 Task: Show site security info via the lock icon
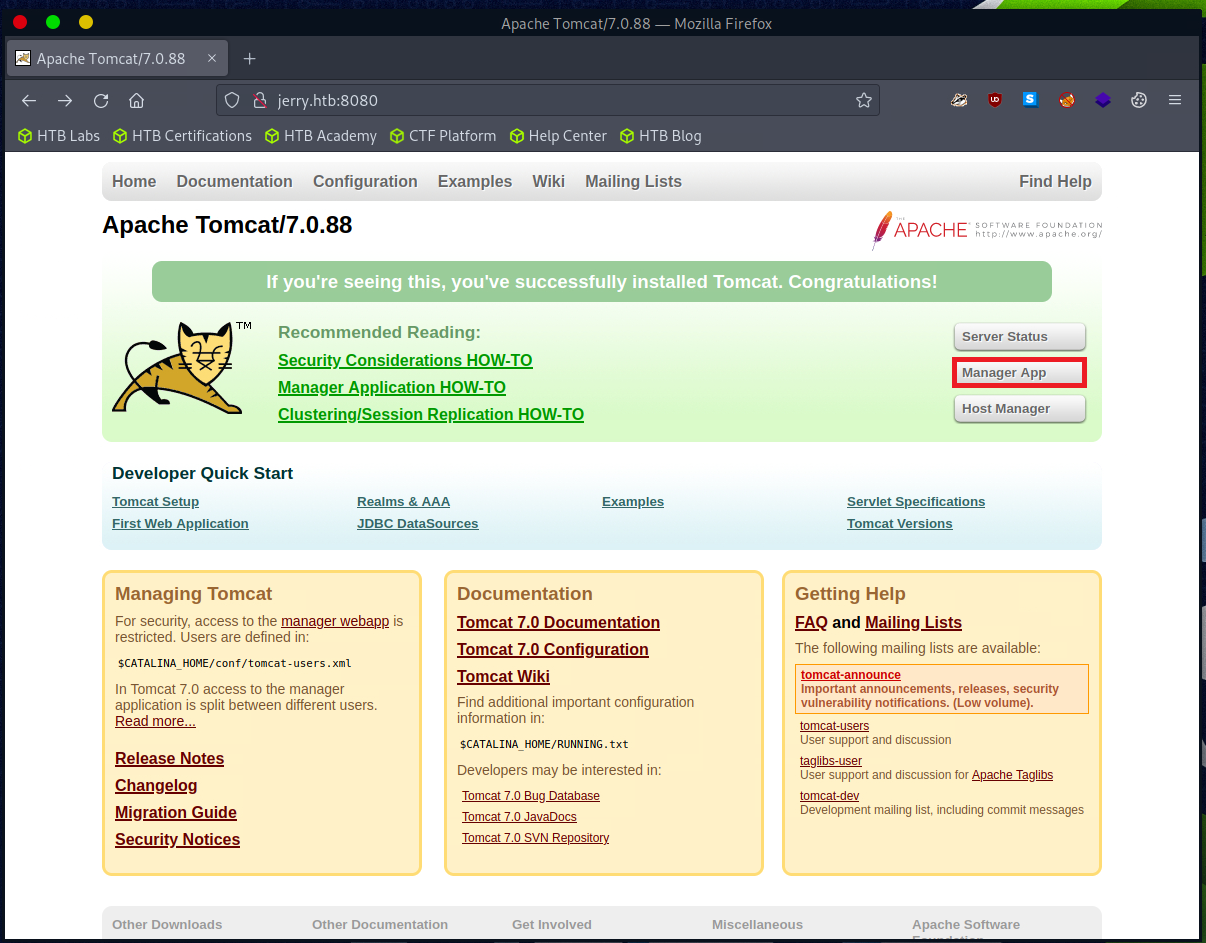260,100
